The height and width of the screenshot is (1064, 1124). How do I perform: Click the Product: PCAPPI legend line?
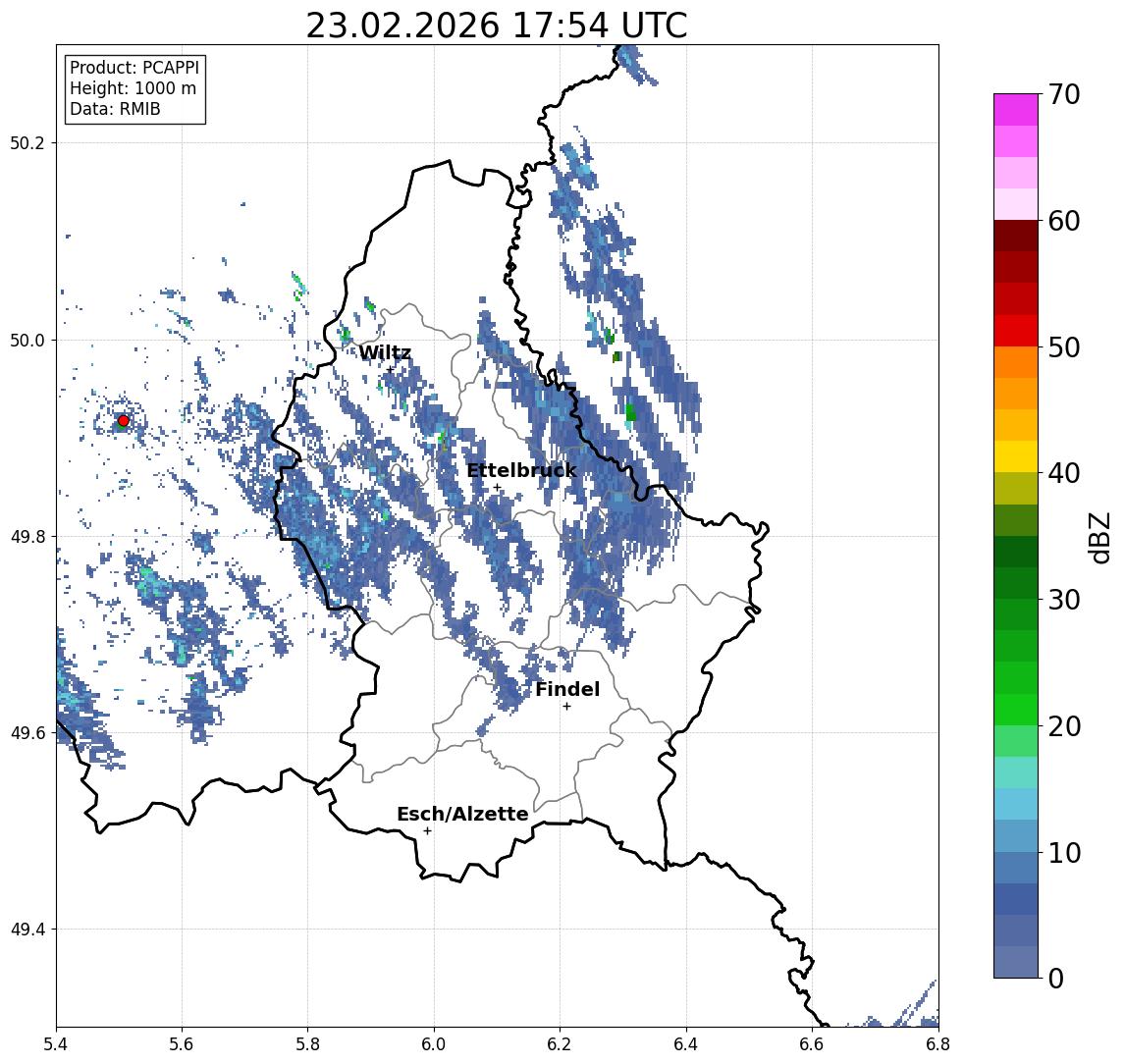click(134, 68)
